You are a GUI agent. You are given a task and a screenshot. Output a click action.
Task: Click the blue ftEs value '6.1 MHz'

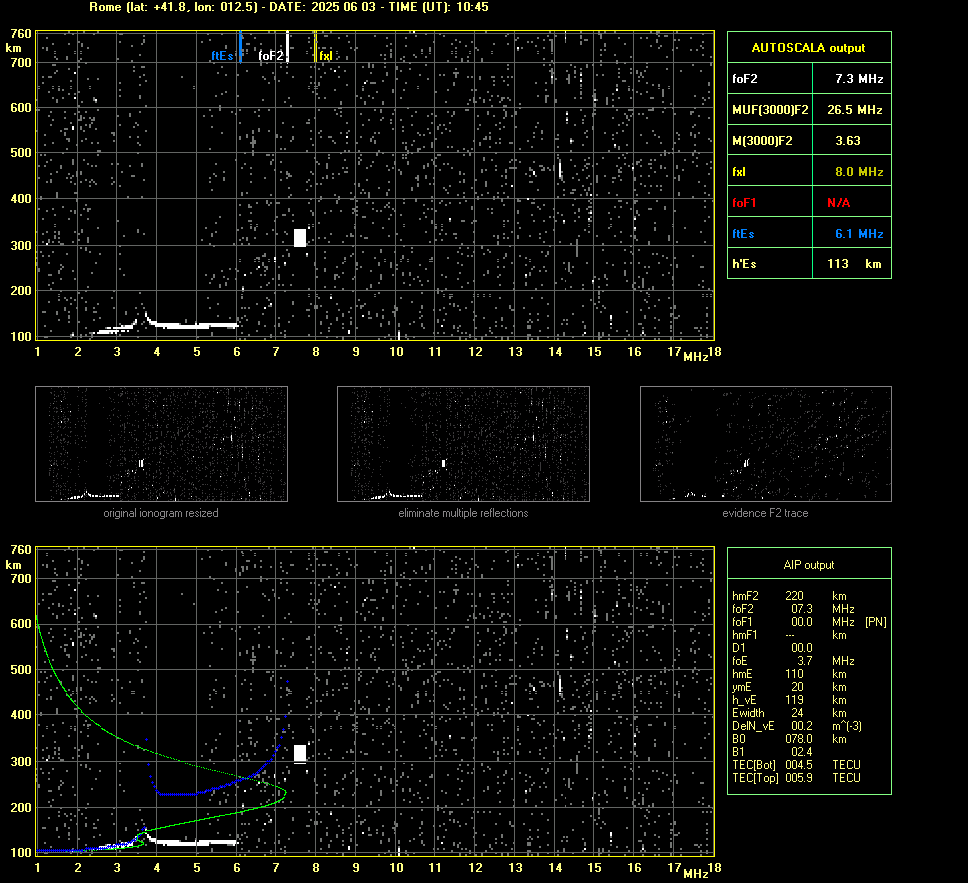(x=859, y=233)
